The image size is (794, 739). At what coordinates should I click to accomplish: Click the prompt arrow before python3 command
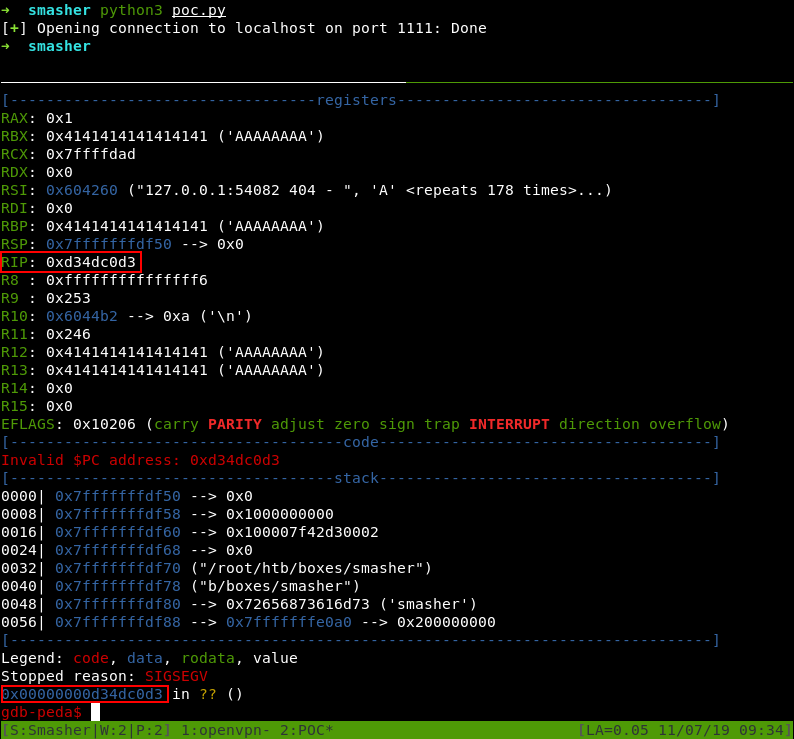6,10
